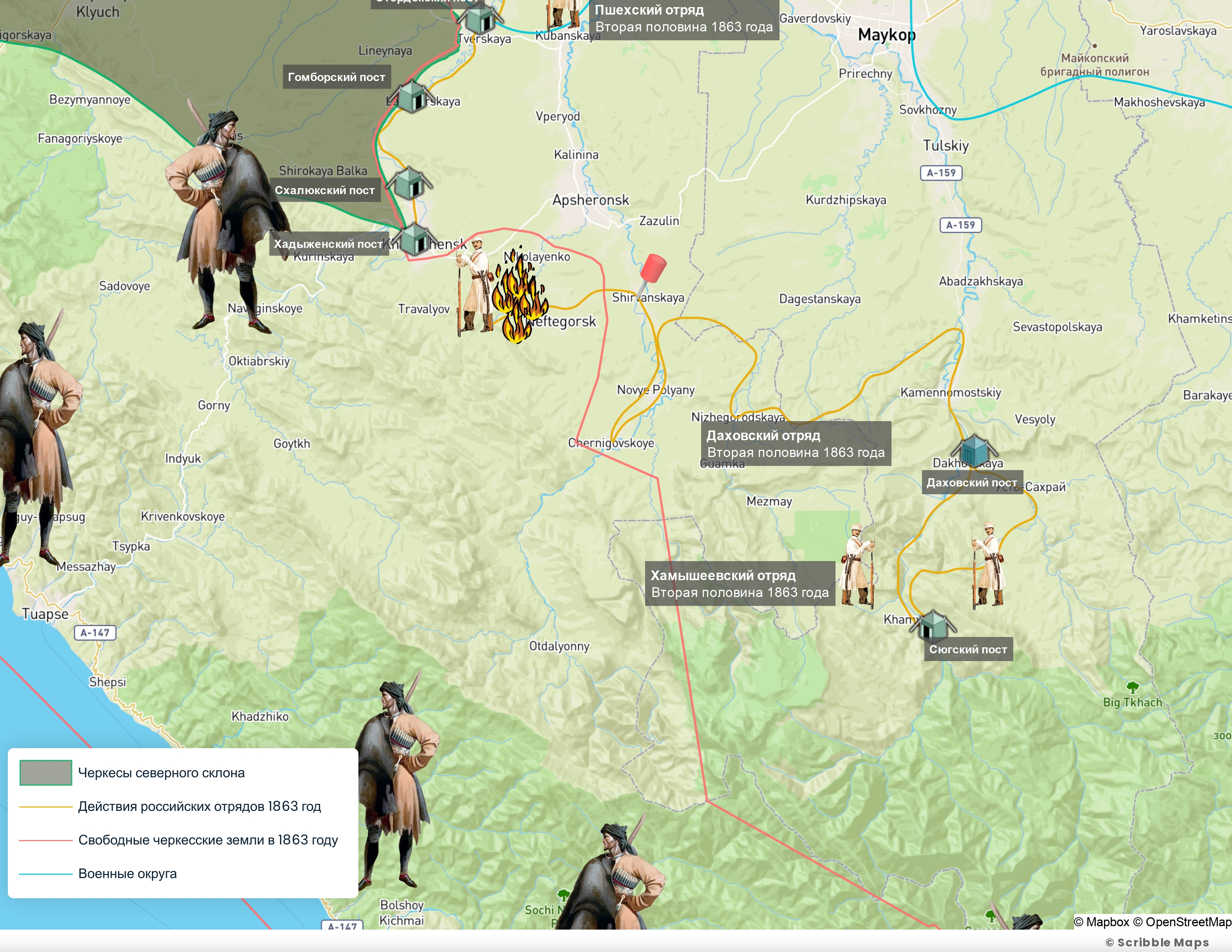Click the Майкопский бригадный полигон label
Image resolution: width=1232 pixels, height=952 pixels.
[x=1094, y=65]
